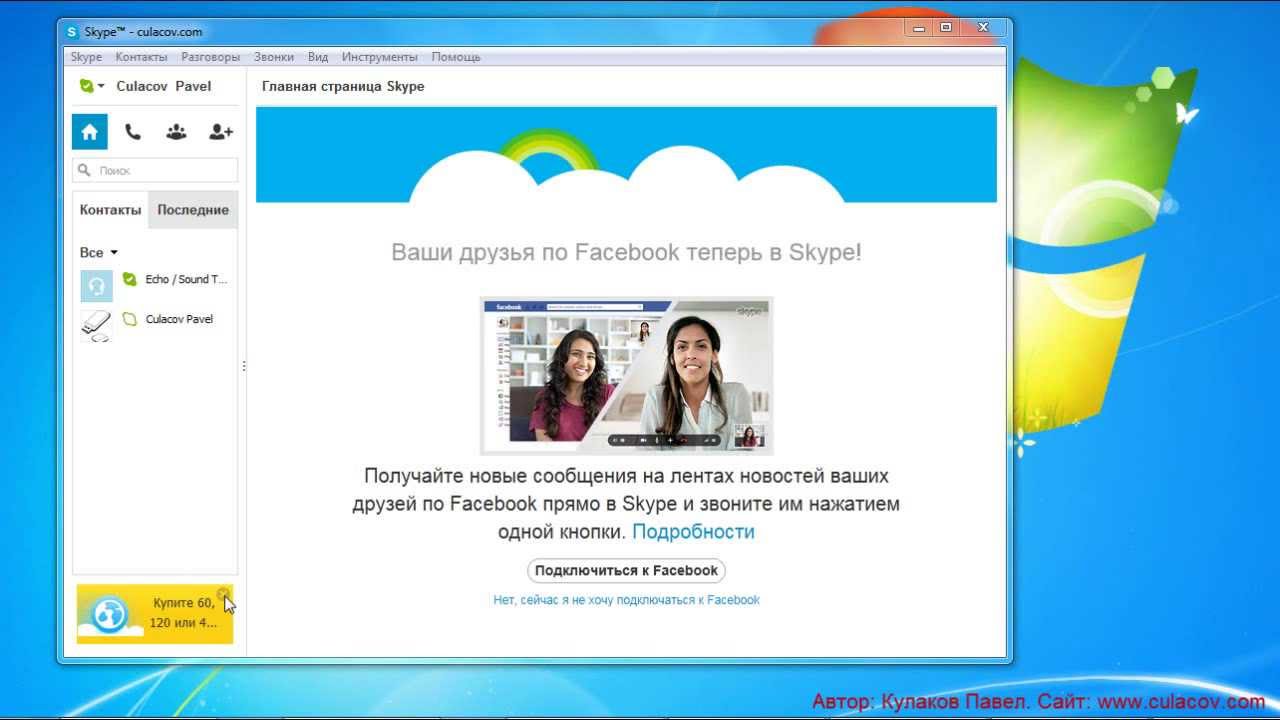This screenshot has height=720, width=1280.
Task: Open the Инструменты menu
Action: point(380,57)
